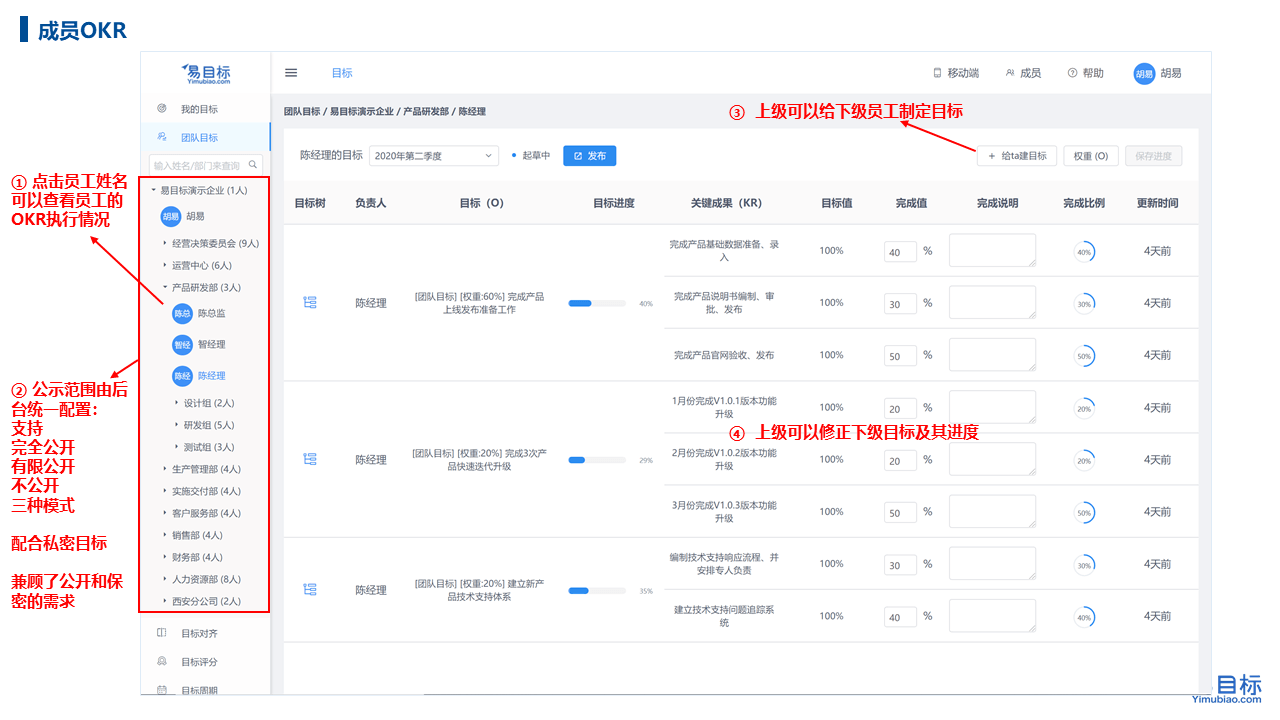Select 目标对齐 menu item
1280x720 pixels.
click(199, 633)
